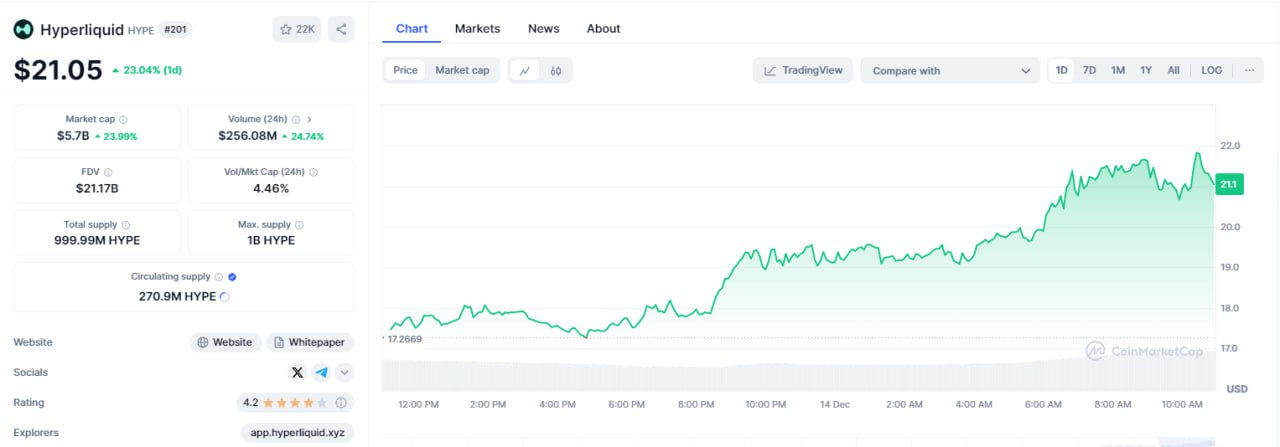Open the share icon button
Viewport: 1280px width, 447px height.
click(x=341, y=29)
